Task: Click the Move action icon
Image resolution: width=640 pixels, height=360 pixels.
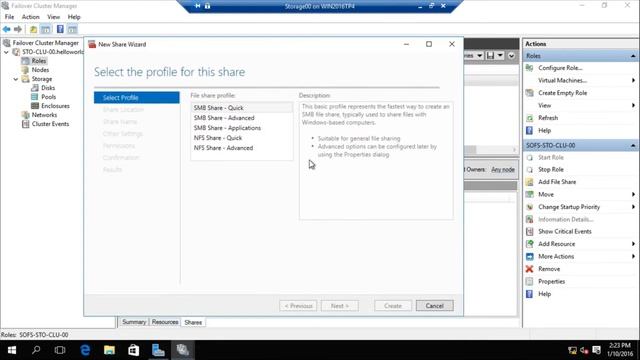Action: tap(529, 194)
